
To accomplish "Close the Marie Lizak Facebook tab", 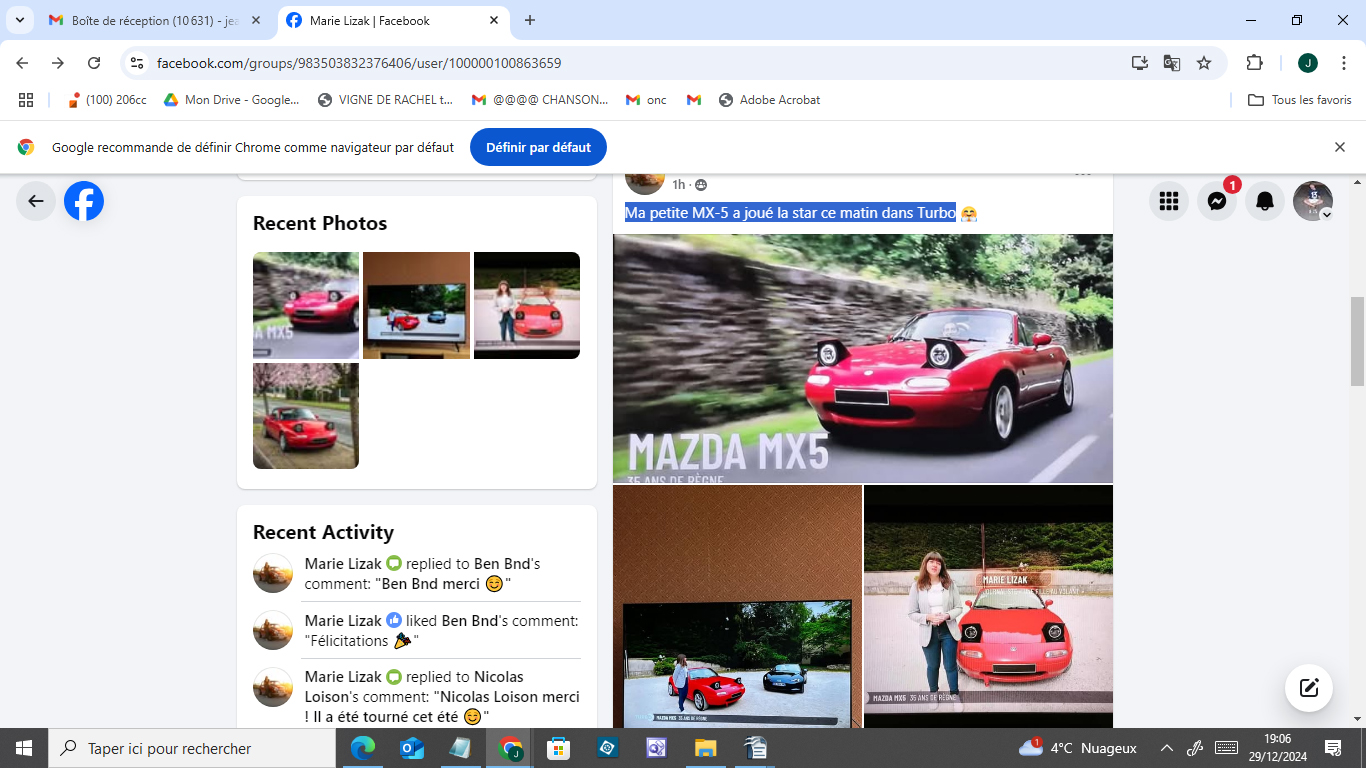I will point(494,20).
